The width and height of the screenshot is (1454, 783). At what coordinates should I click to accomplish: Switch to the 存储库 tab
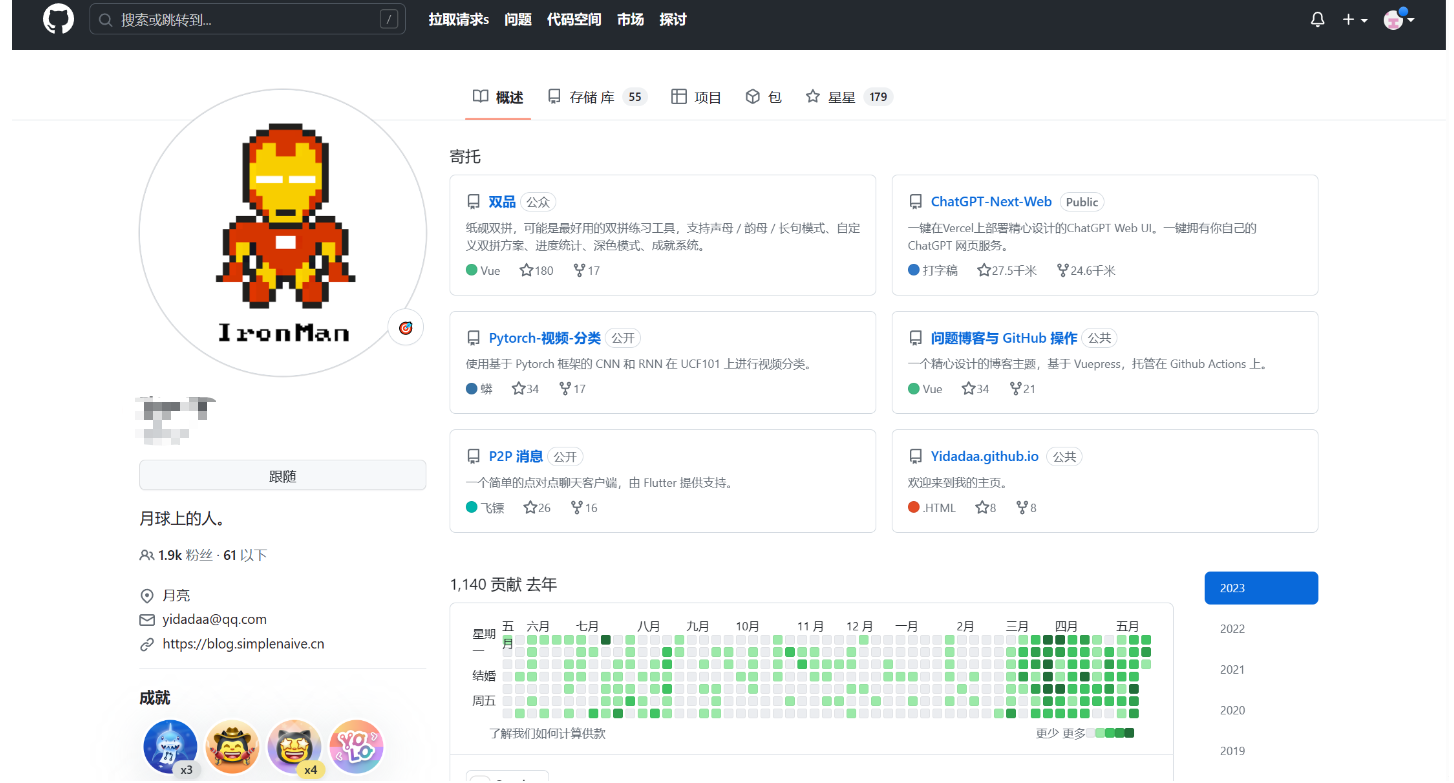coord(597,97)
